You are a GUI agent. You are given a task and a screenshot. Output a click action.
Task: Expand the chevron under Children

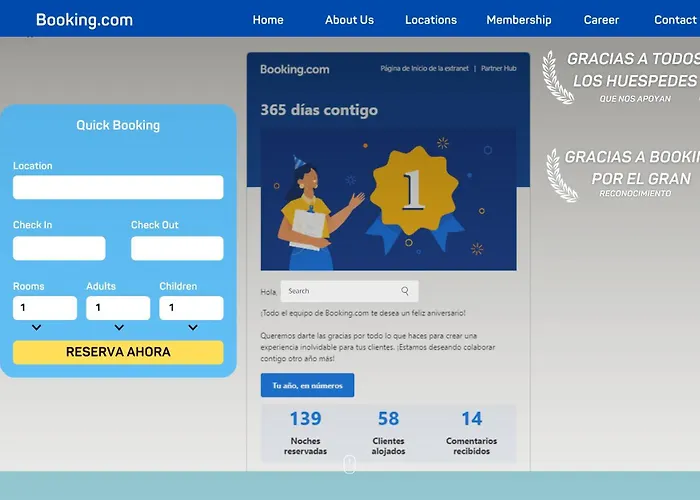[x=193, y=328]
